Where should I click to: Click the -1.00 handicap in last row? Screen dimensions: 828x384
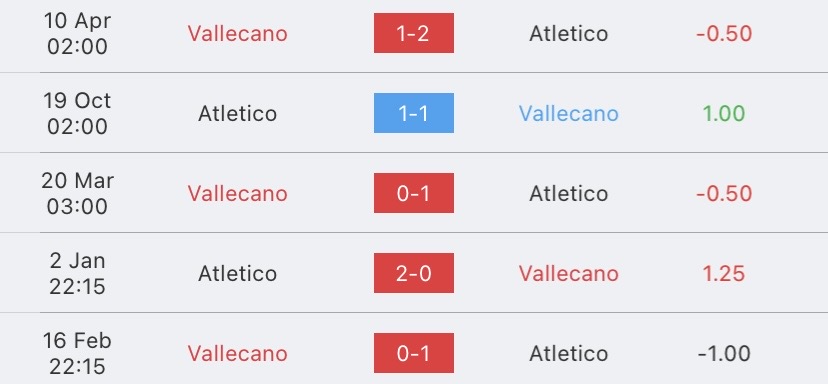pyautogui.click(x=724, y=353)
